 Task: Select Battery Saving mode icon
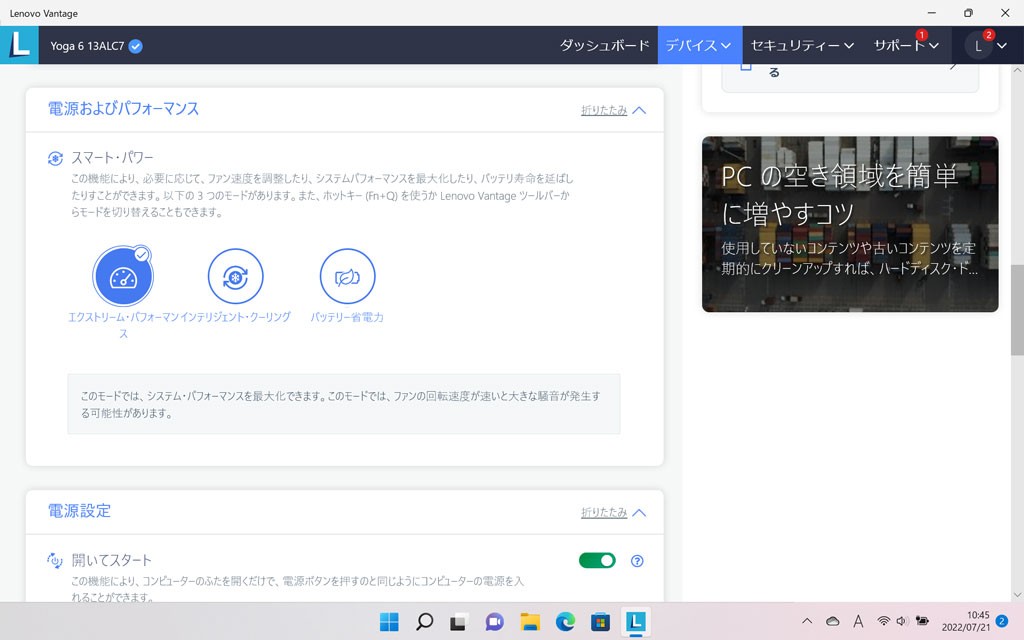point(347,277)
